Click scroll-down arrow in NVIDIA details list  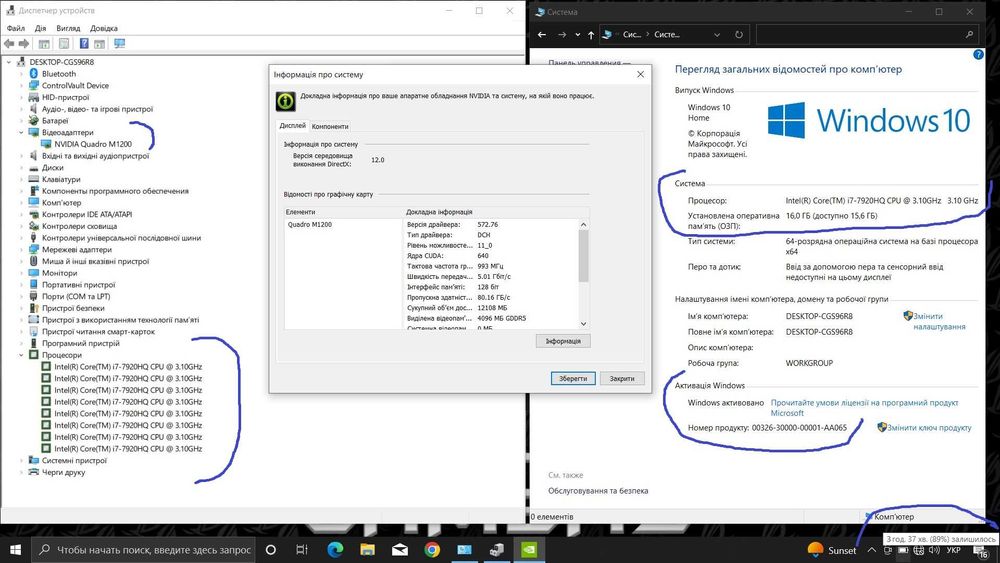583,323
